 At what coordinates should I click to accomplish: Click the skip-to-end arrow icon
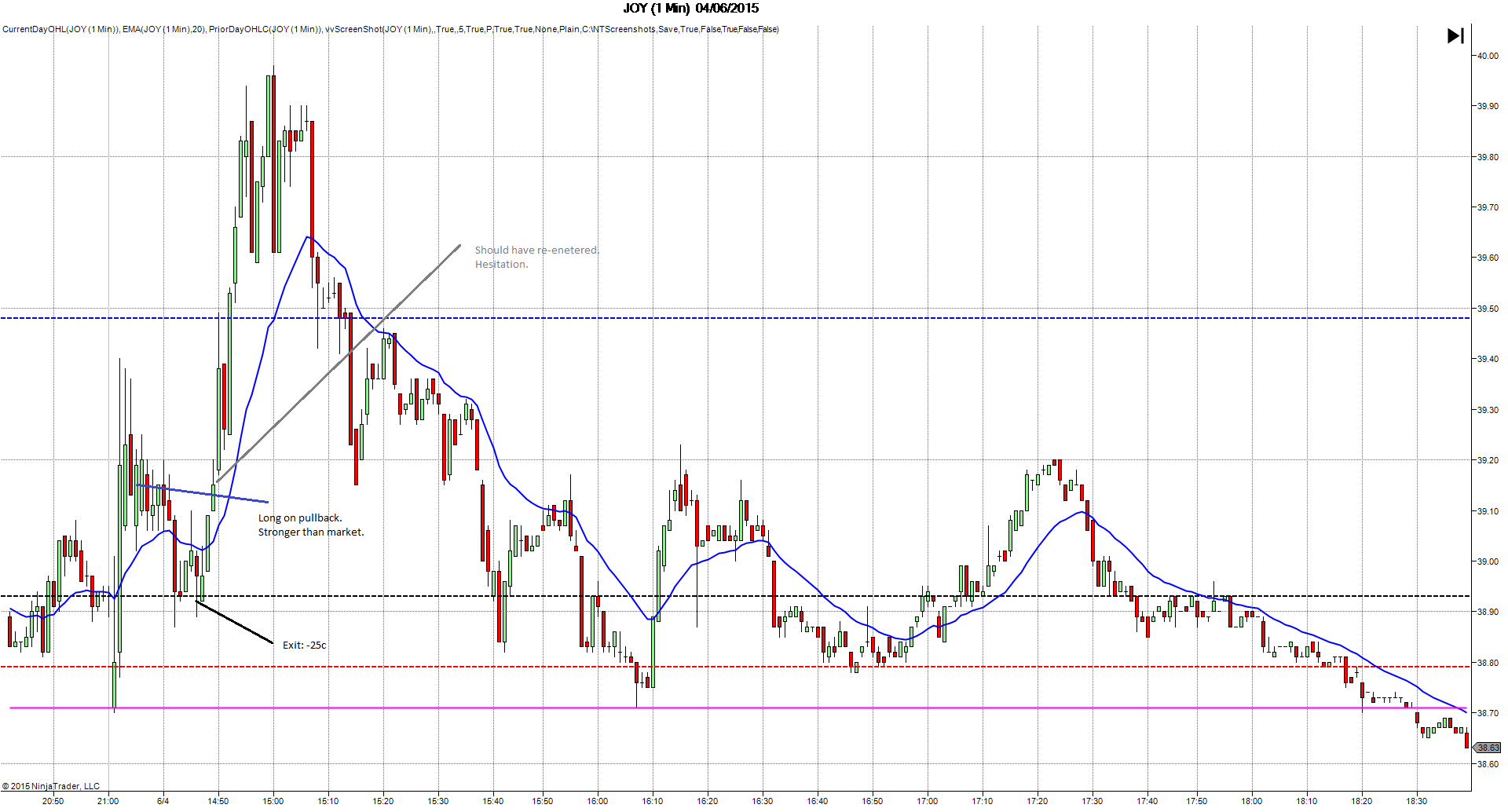click(x=1455, y=36)
